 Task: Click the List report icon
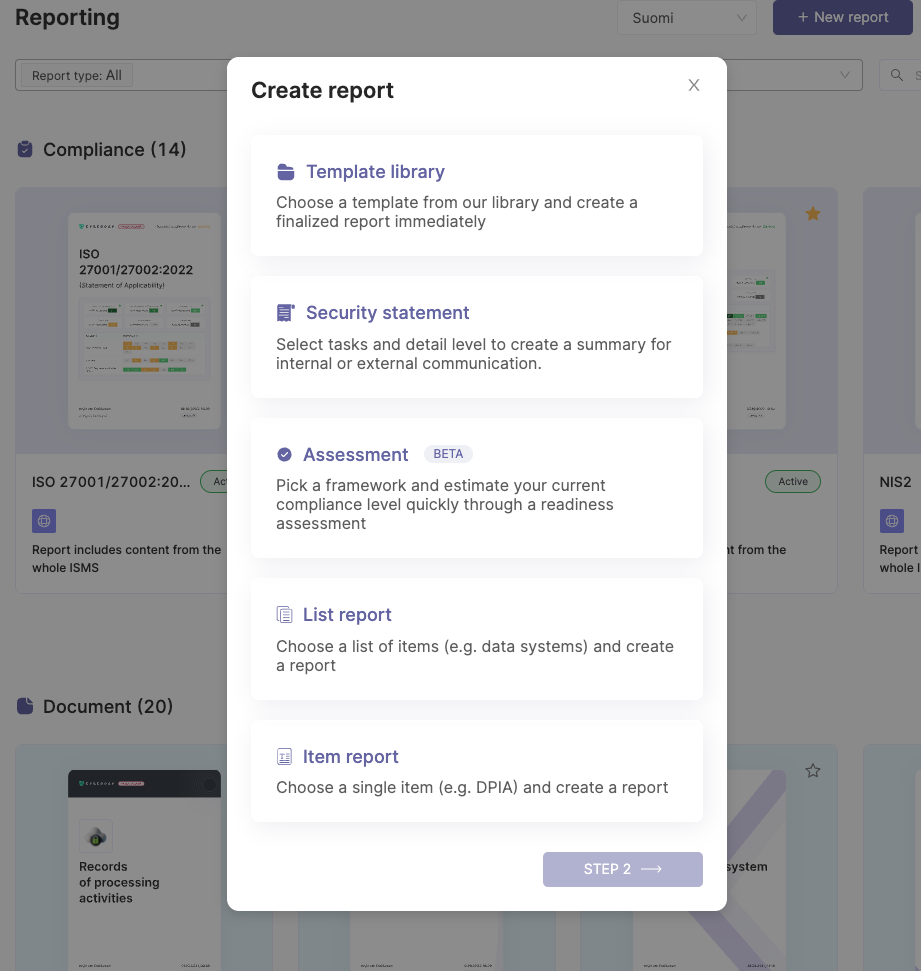284,615
